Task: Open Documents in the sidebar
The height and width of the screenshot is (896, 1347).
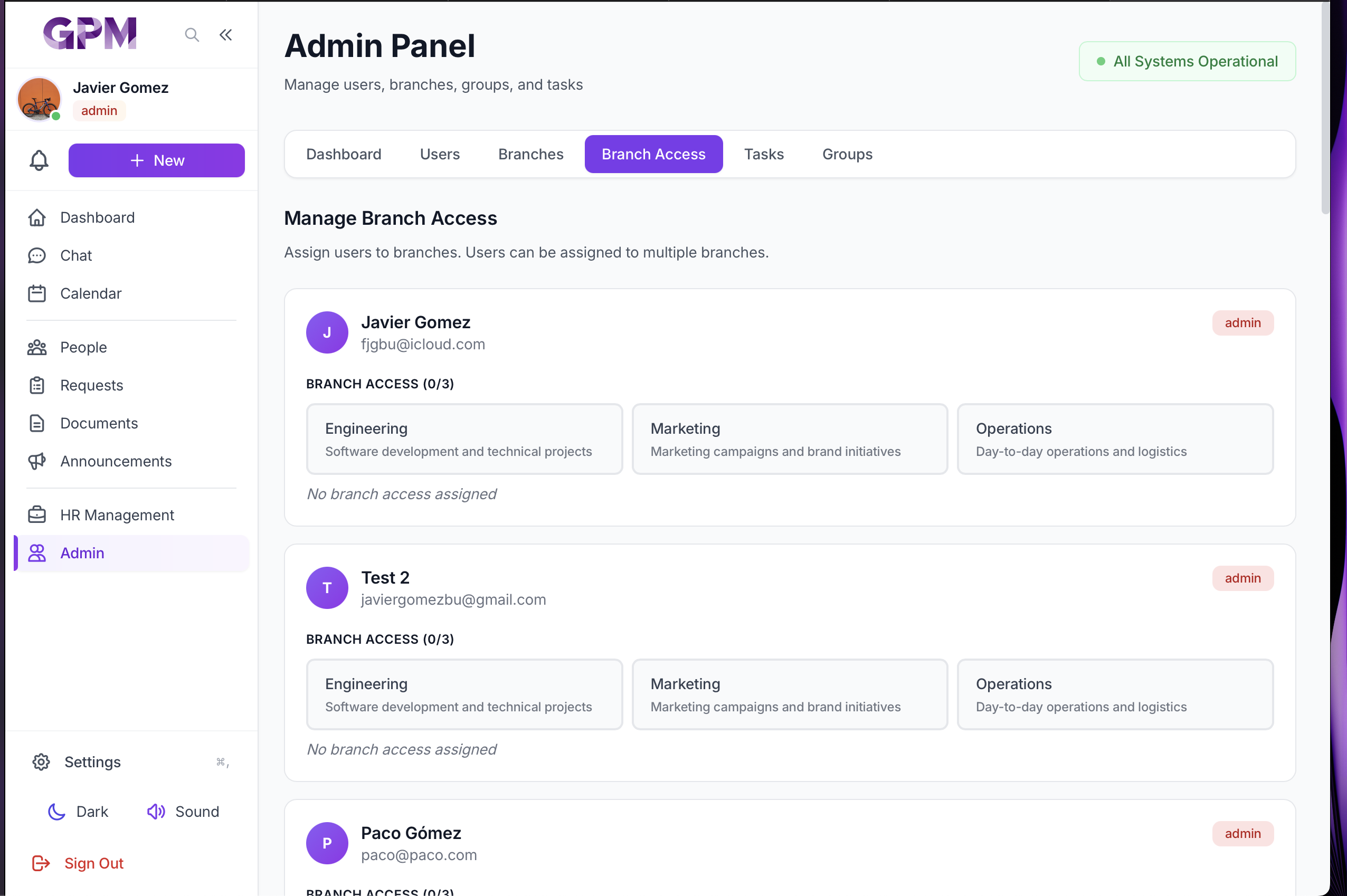Action: (131, 423)
